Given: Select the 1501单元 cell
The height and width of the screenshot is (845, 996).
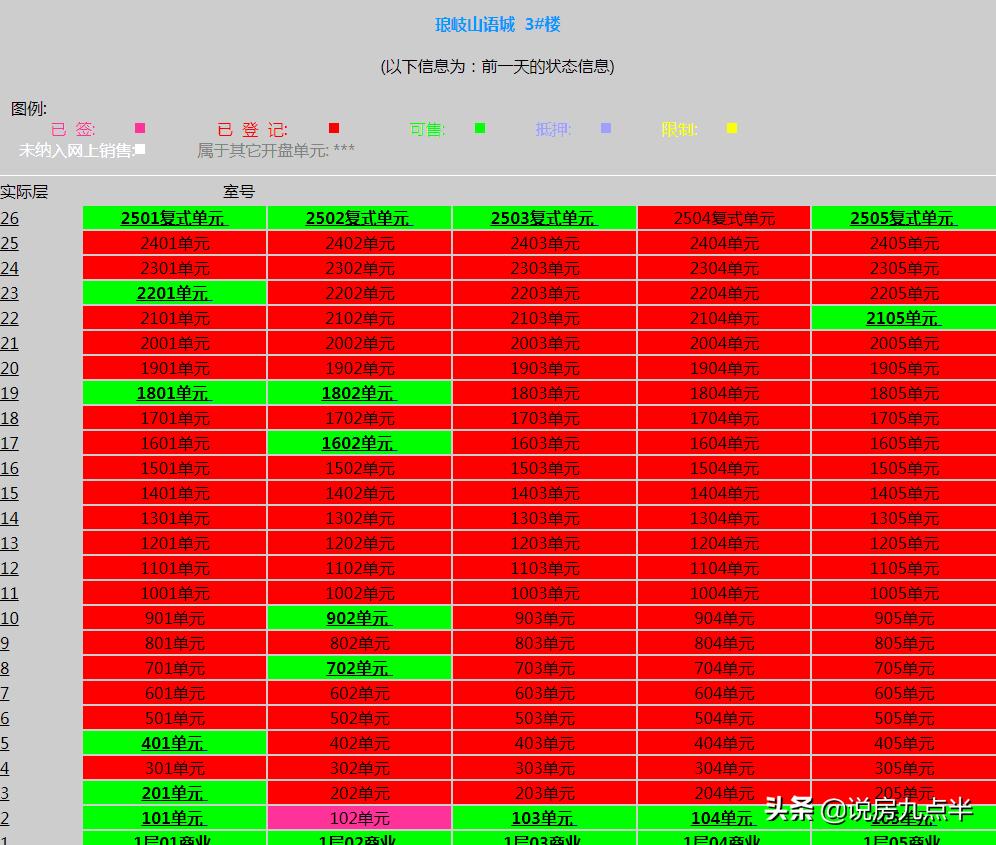Looking at the screenshot, I should 174,468.
